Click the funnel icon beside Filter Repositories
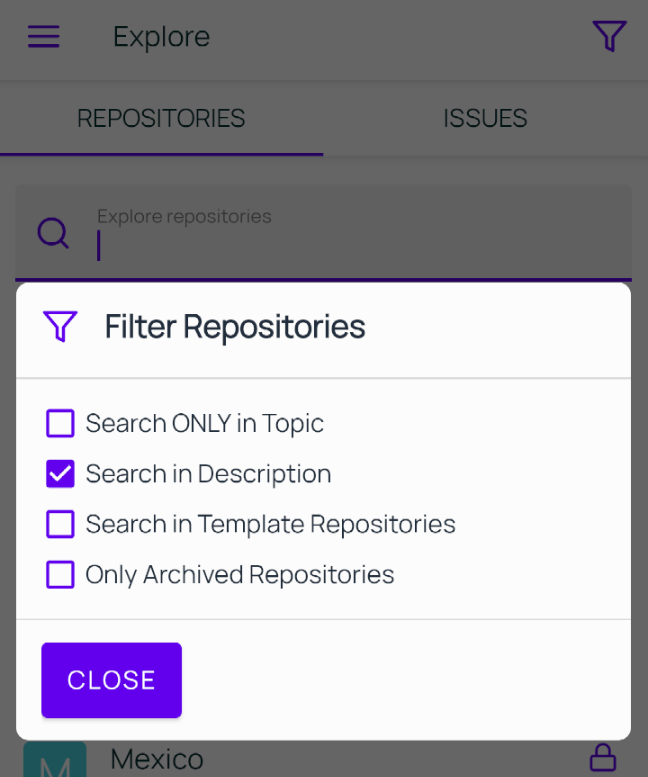 click(x=60, y=326)
